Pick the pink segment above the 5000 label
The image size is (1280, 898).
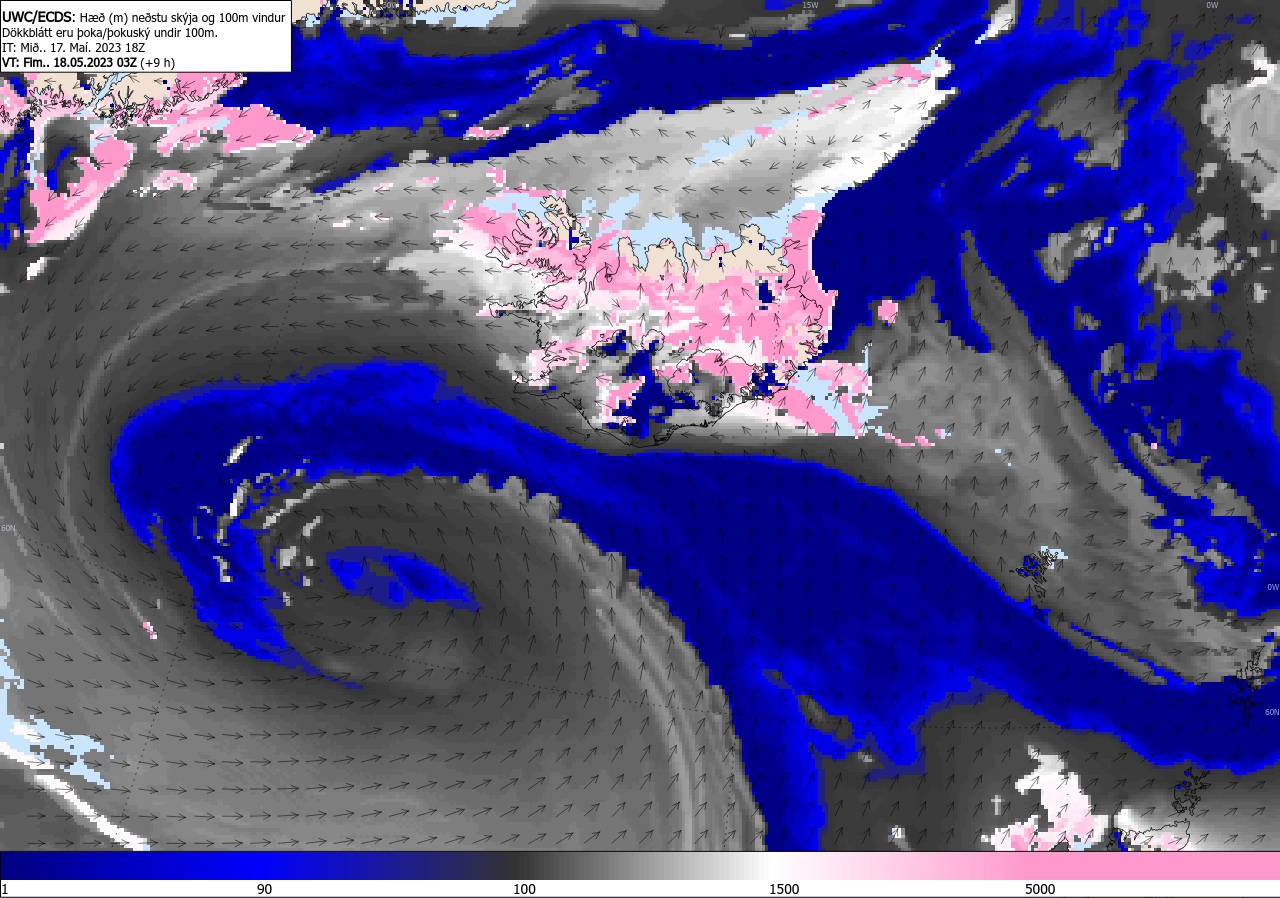(1040, 865)
